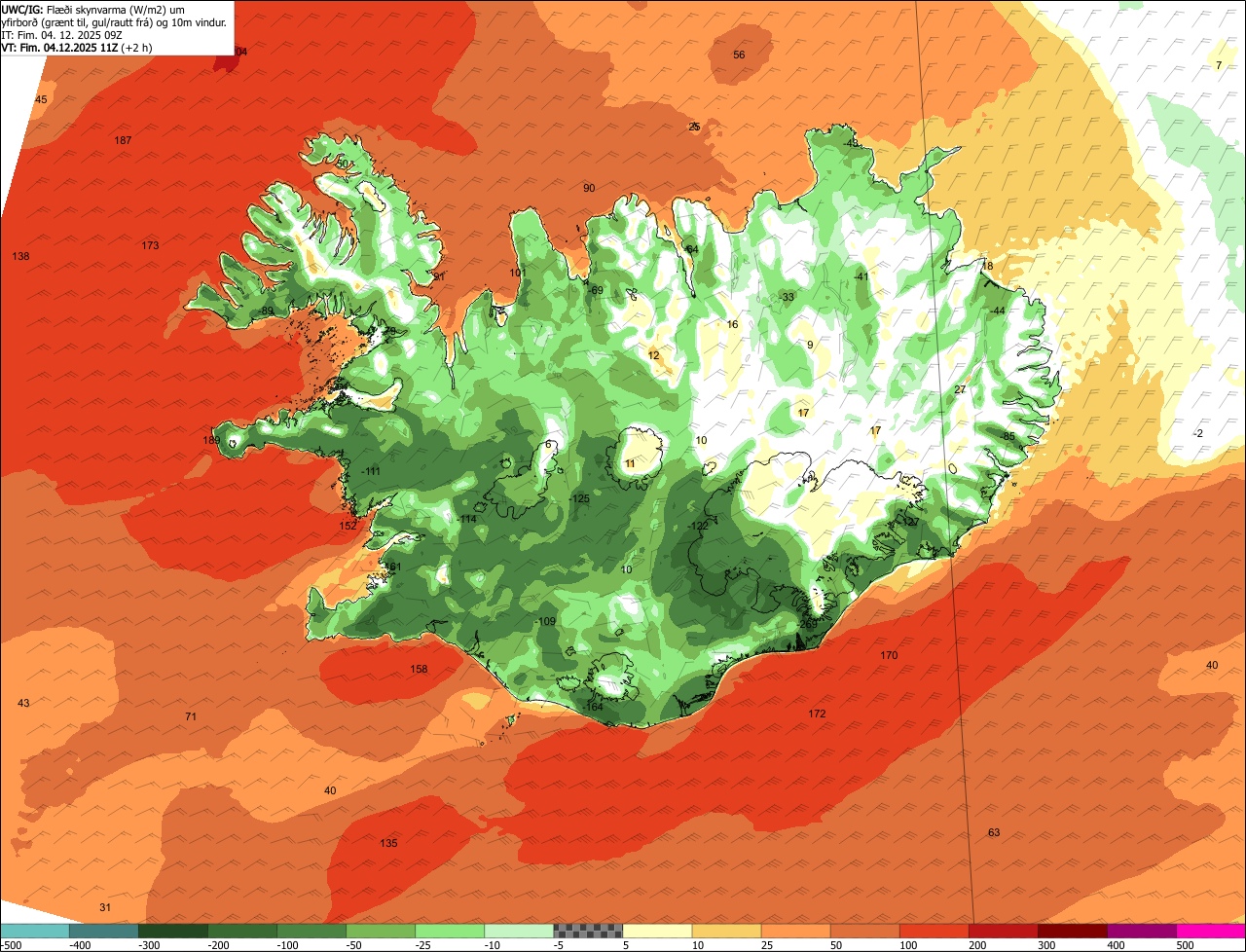Select purple swatch between 400 and 500
1246x952 pixels.
[x=1141, y=931]
